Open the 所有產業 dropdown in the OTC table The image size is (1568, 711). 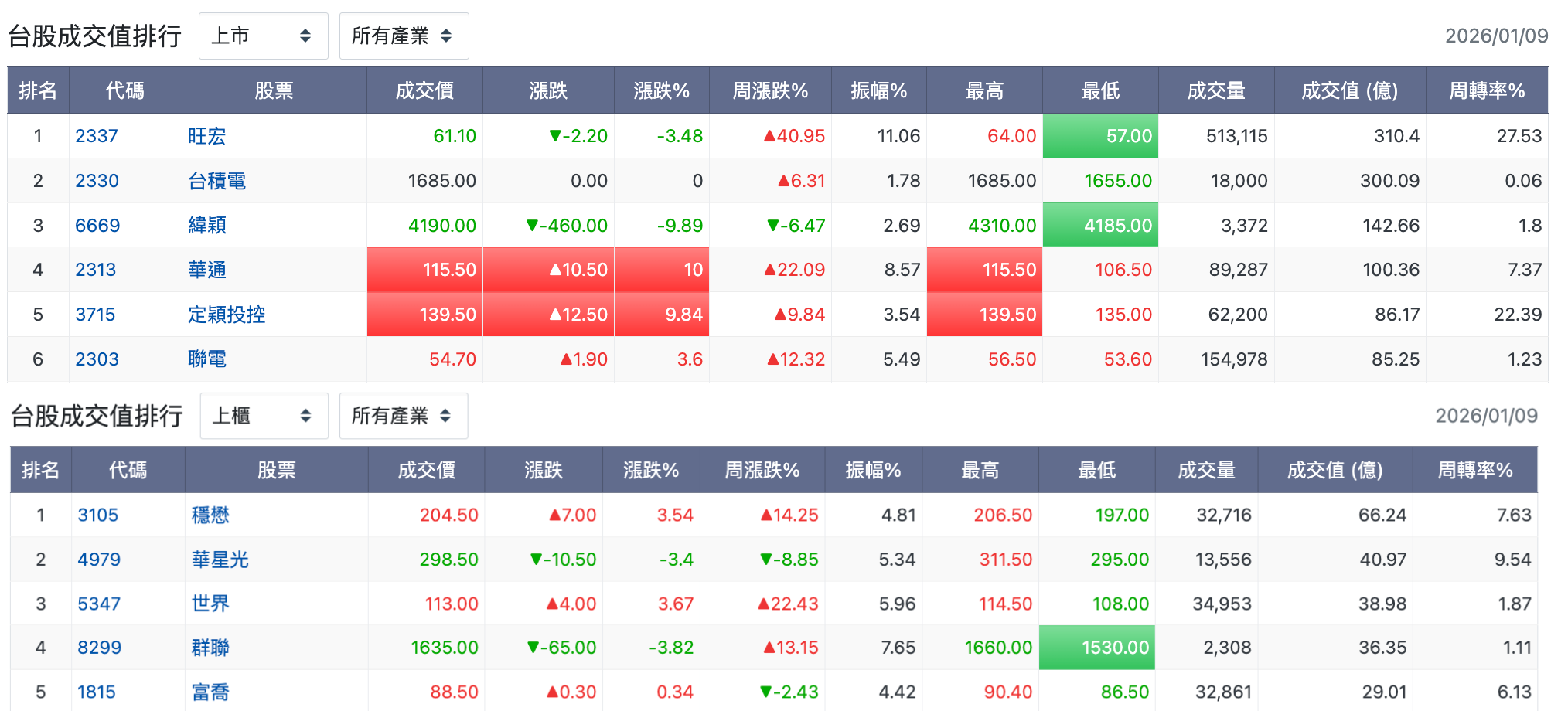(x=403, y=416)
